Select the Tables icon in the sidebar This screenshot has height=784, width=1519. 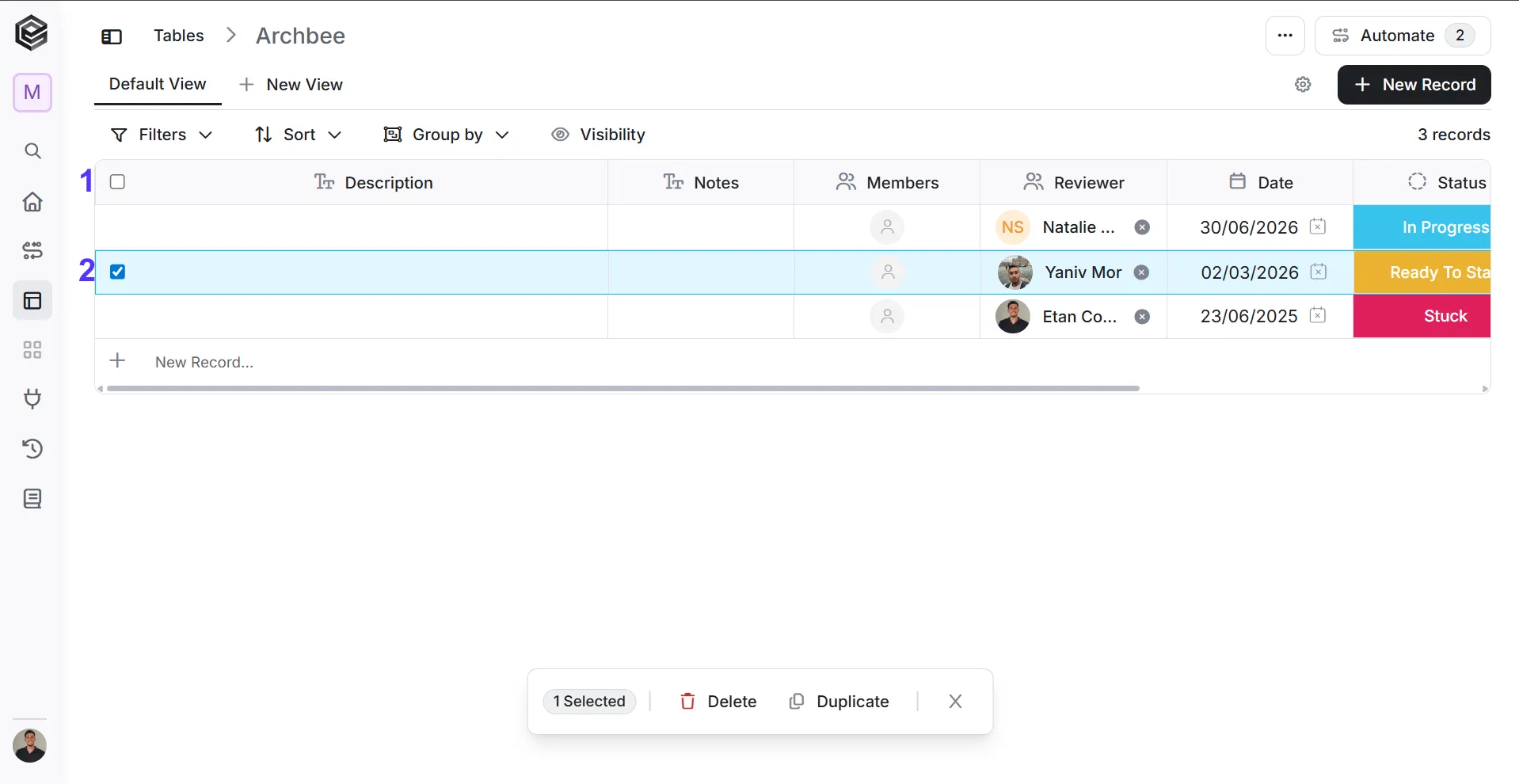(32, 301)
